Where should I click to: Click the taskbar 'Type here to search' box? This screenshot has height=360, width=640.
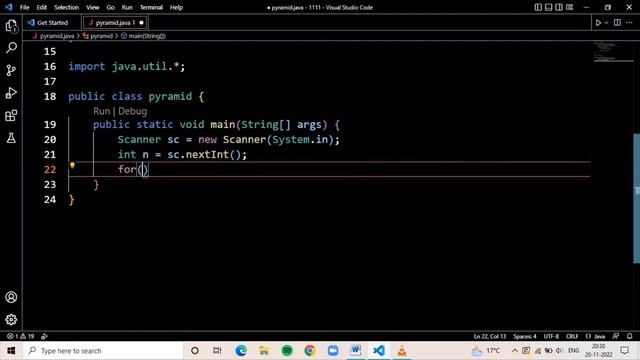pyautogui.click(x=102, y=351)
